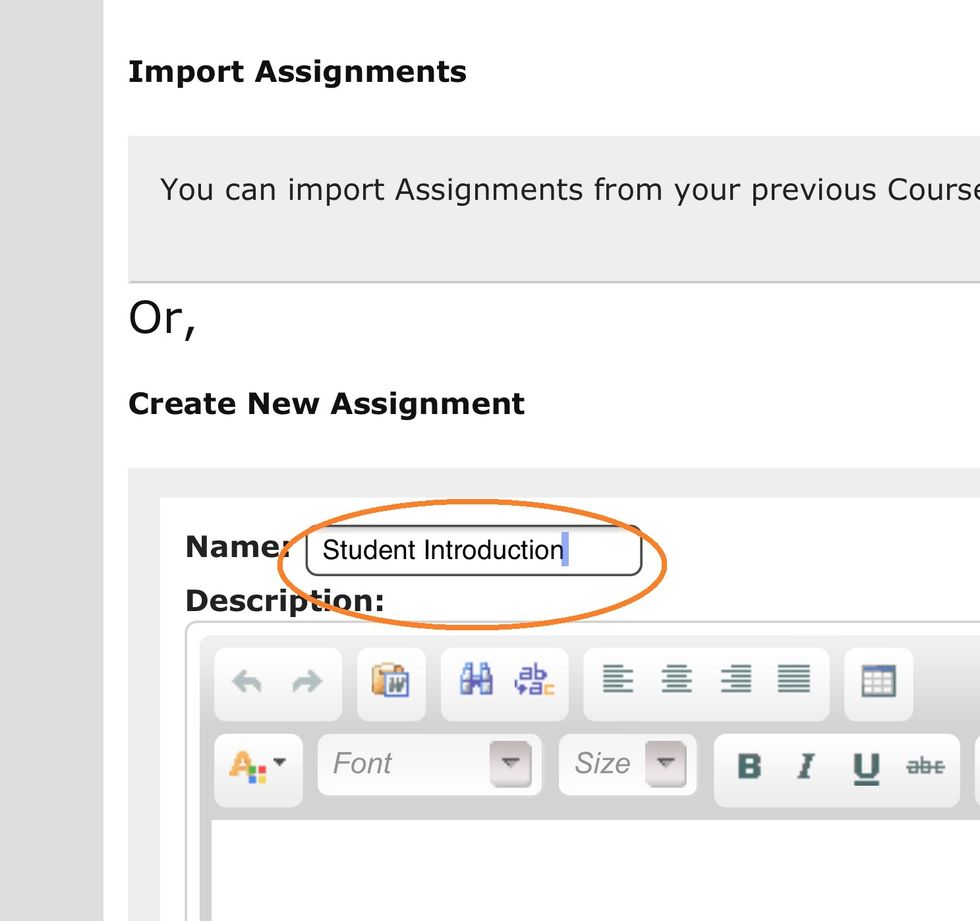This screenshot has width=980, height=921.
Task: Toggle strikethrough formatting
Action: 925,766
